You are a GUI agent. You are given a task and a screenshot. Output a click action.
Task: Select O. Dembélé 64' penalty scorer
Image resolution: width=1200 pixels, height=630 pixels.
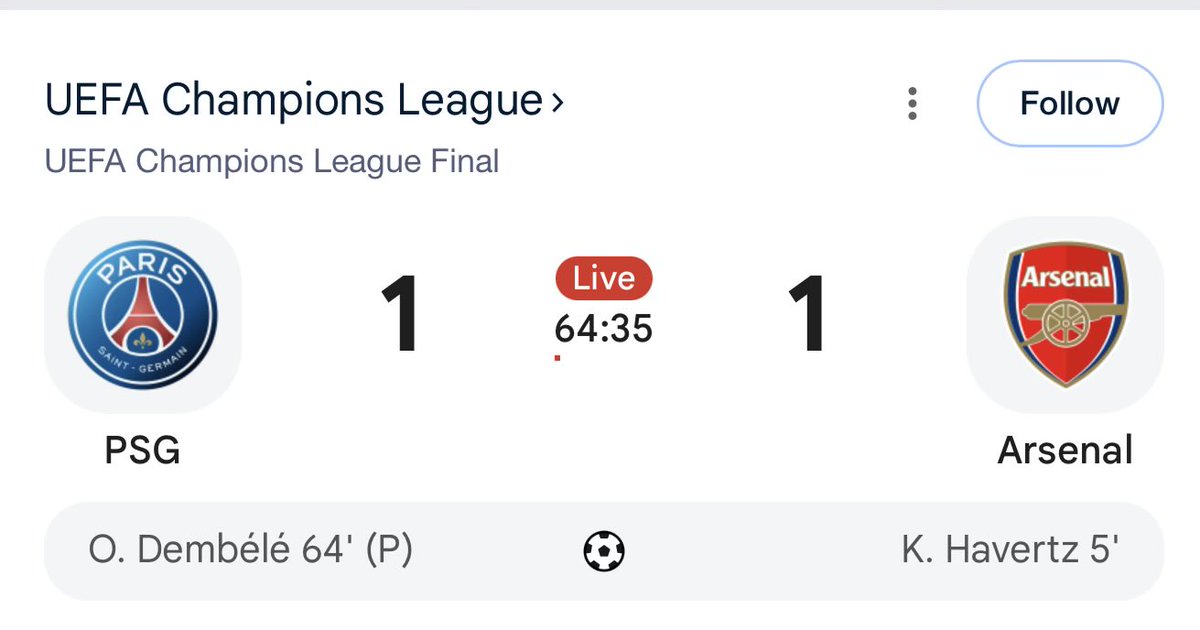250,550
